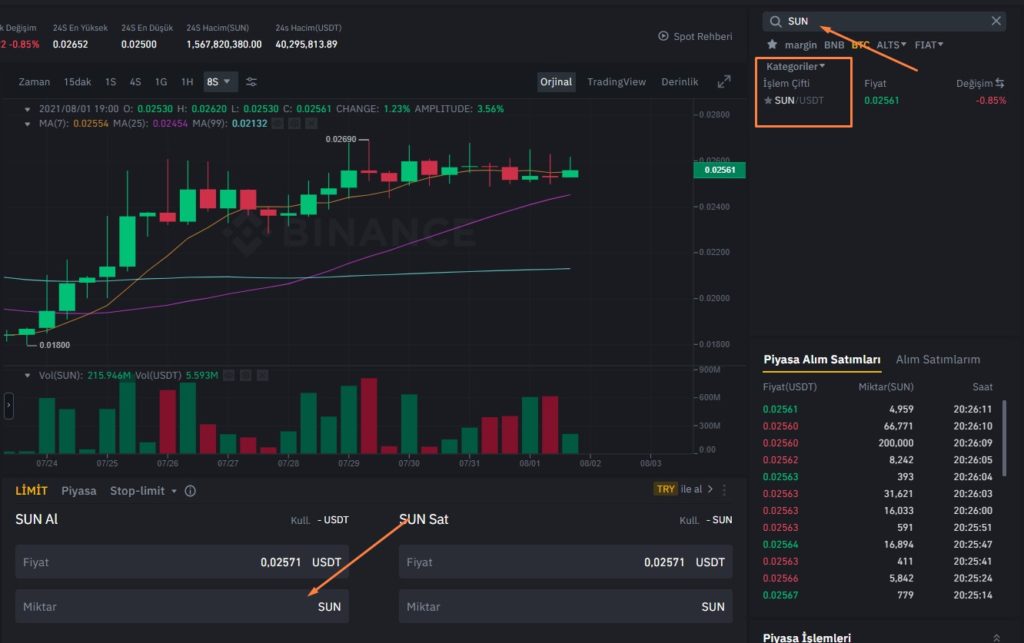
Task: Click the SUN Sat Fiyat input
Action: [x=566, y=562]
